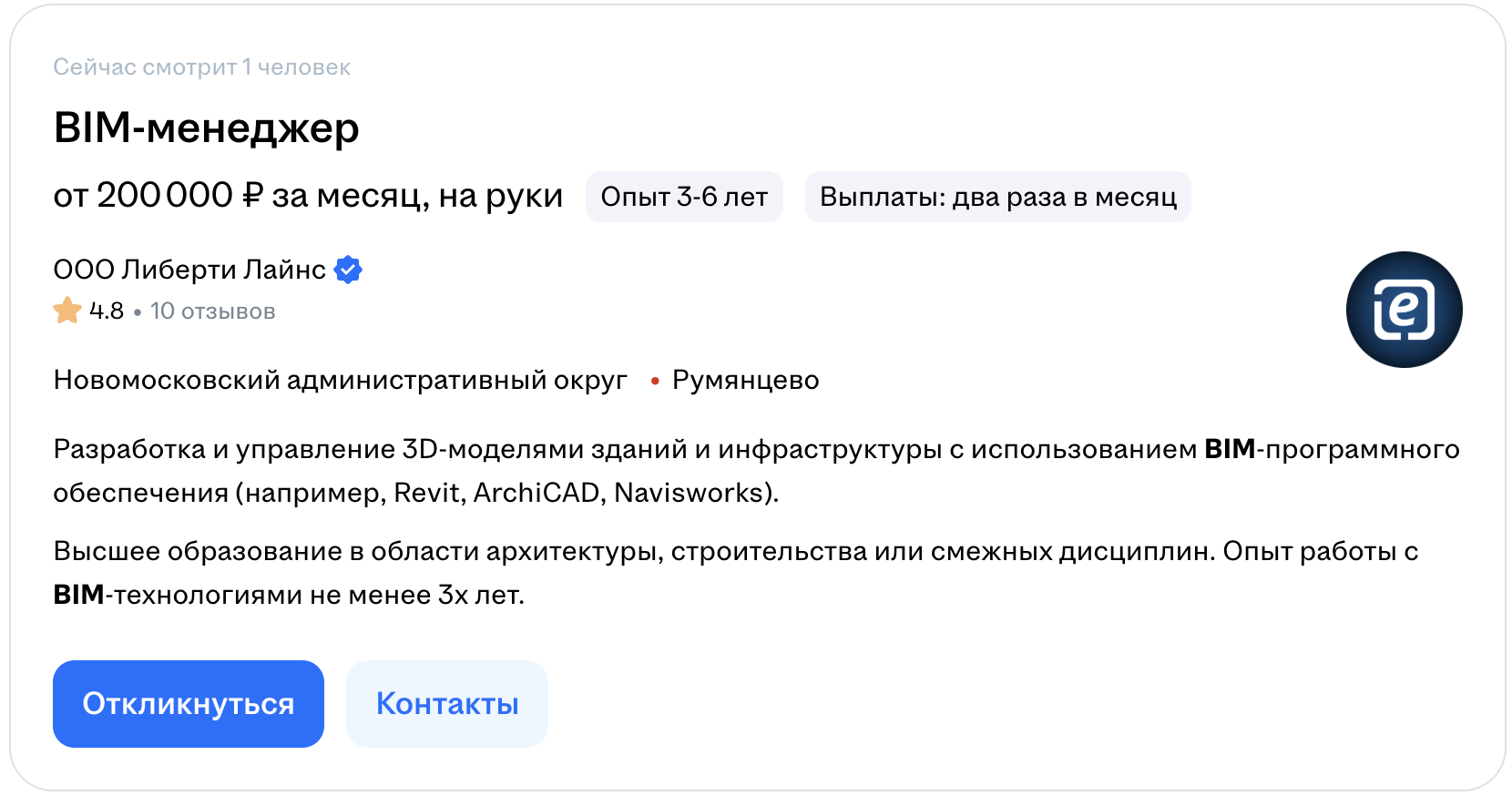Click the round company logo

[1404, 310]
